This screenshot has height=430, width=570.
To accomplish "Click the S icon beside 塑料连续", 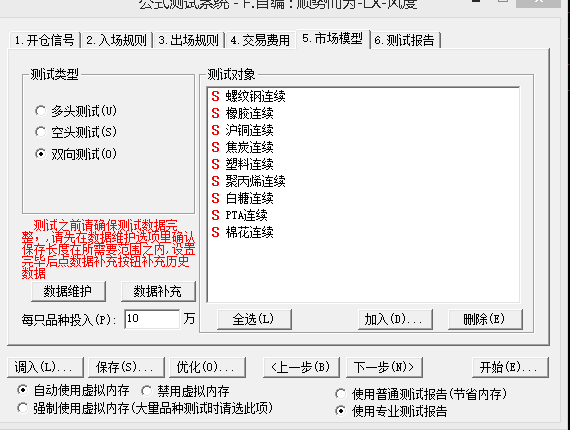I will pos(216,164).
